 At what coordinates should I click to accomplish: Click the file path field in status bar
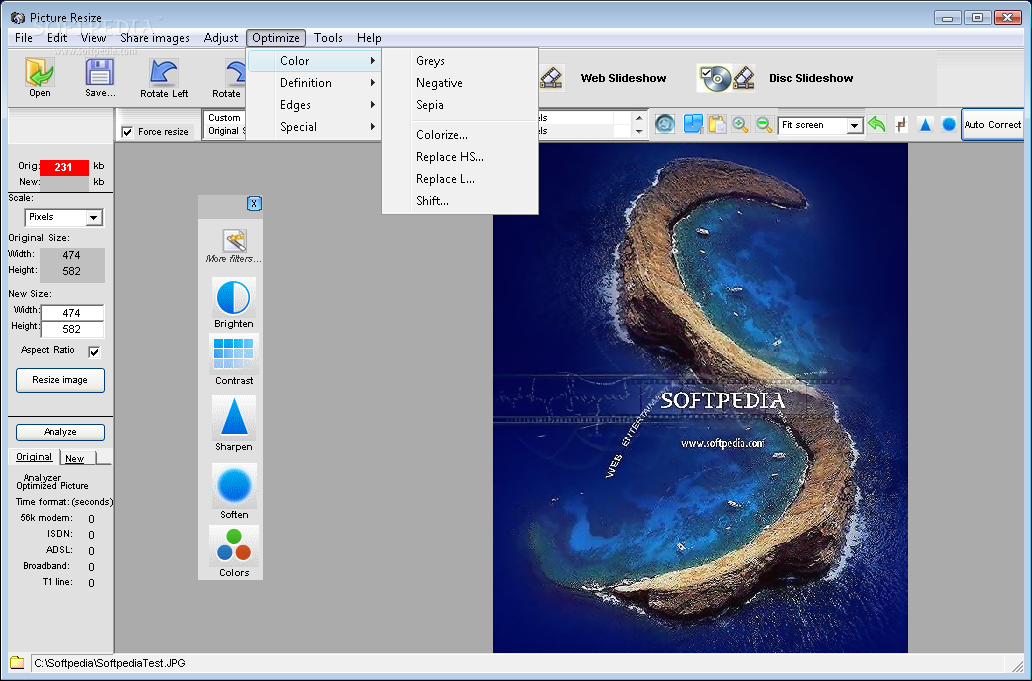click(518, 663)
